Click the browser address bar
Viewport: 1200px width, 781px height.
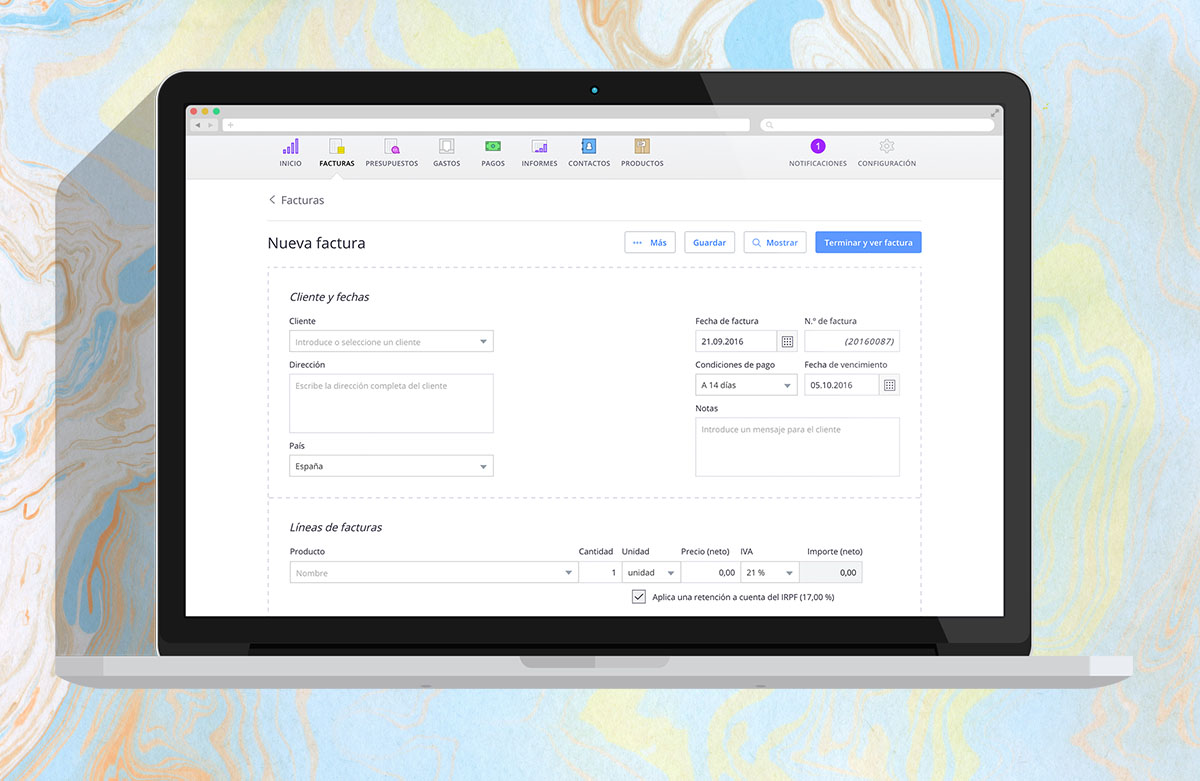pos(485,125)
